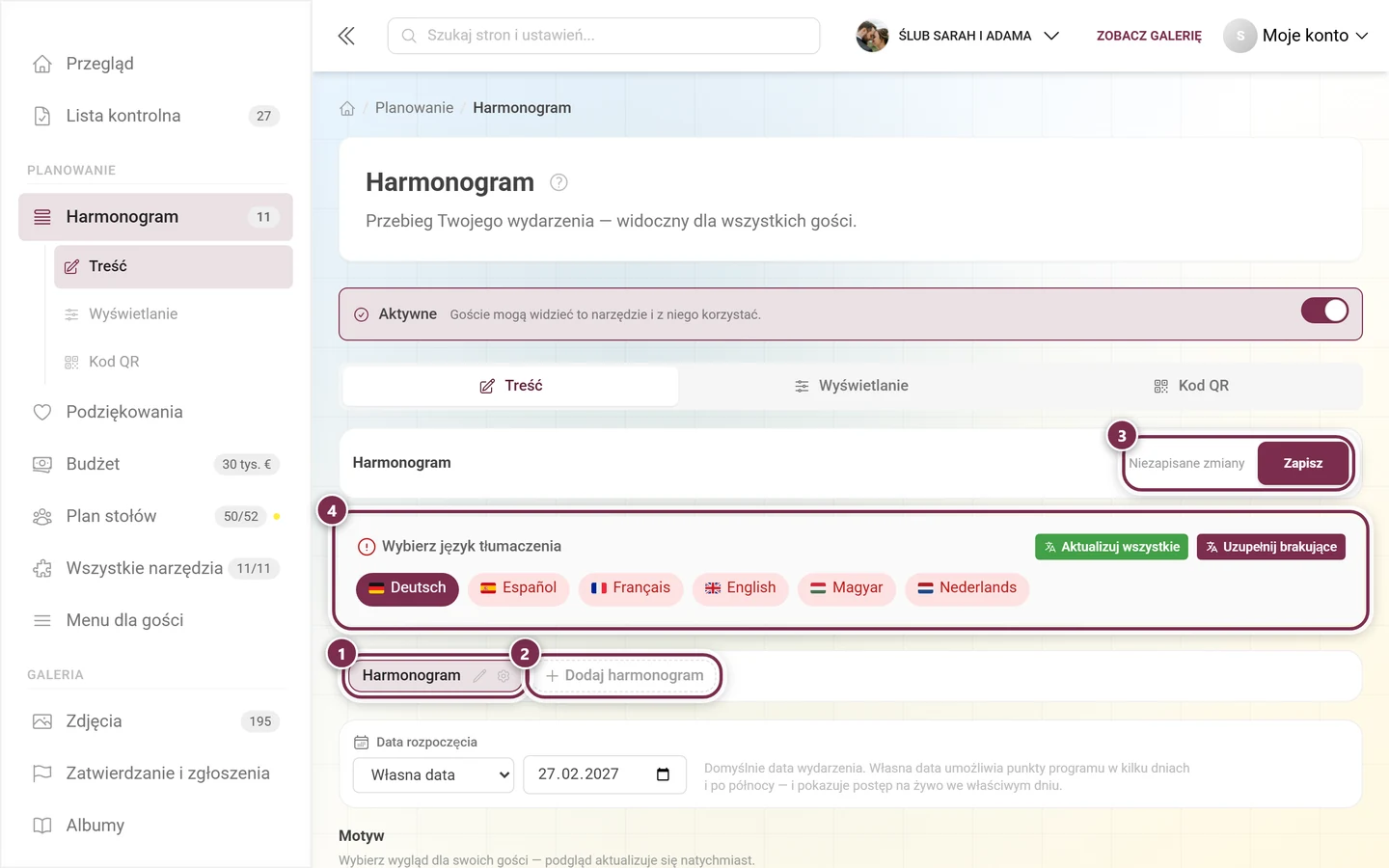This screenshot has width=1389, height=868.
Task: Select Nederlands translation language
Action: 967,588
